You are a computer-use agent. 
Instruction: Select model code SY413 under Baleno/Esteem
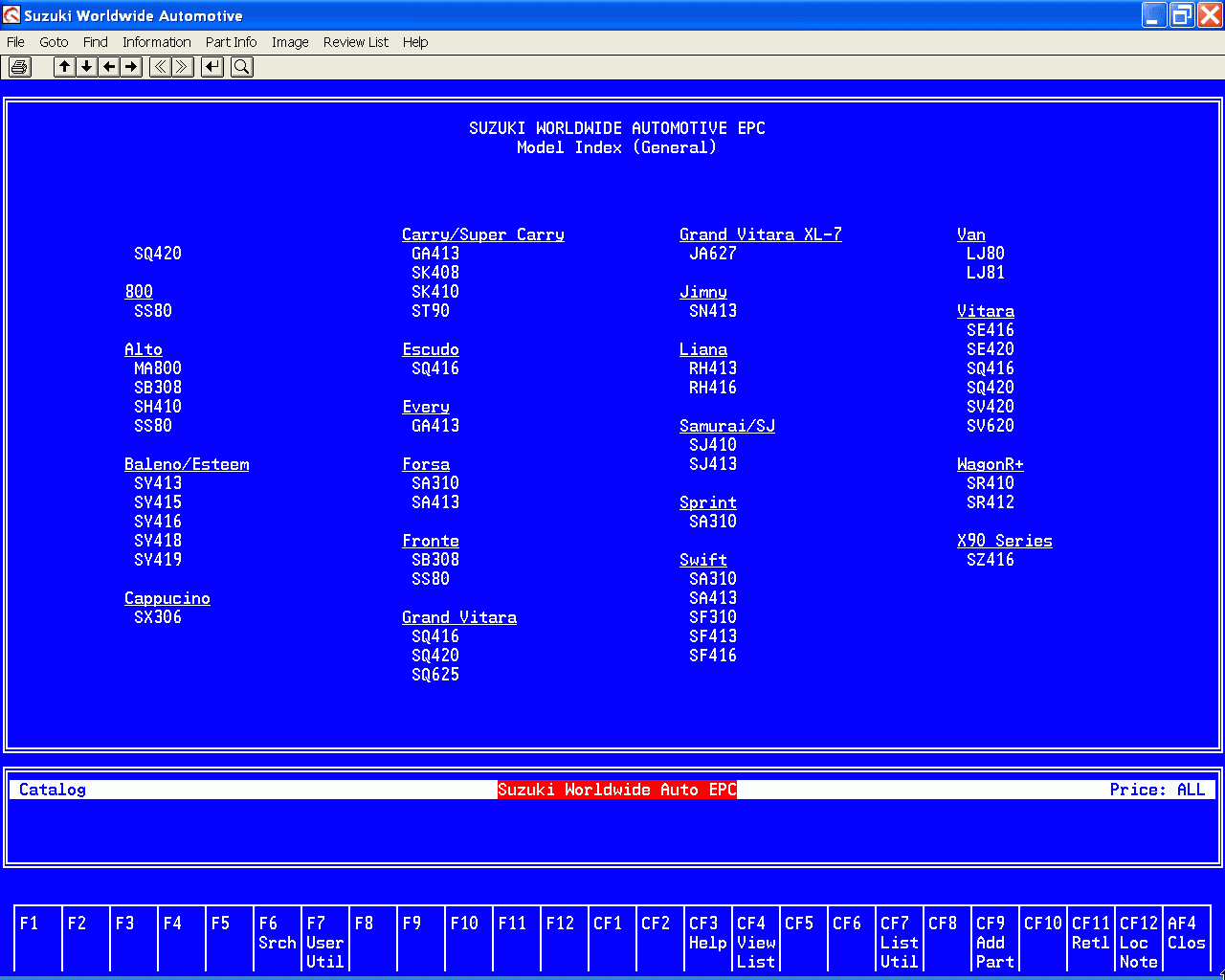click(x=158, y=483)
